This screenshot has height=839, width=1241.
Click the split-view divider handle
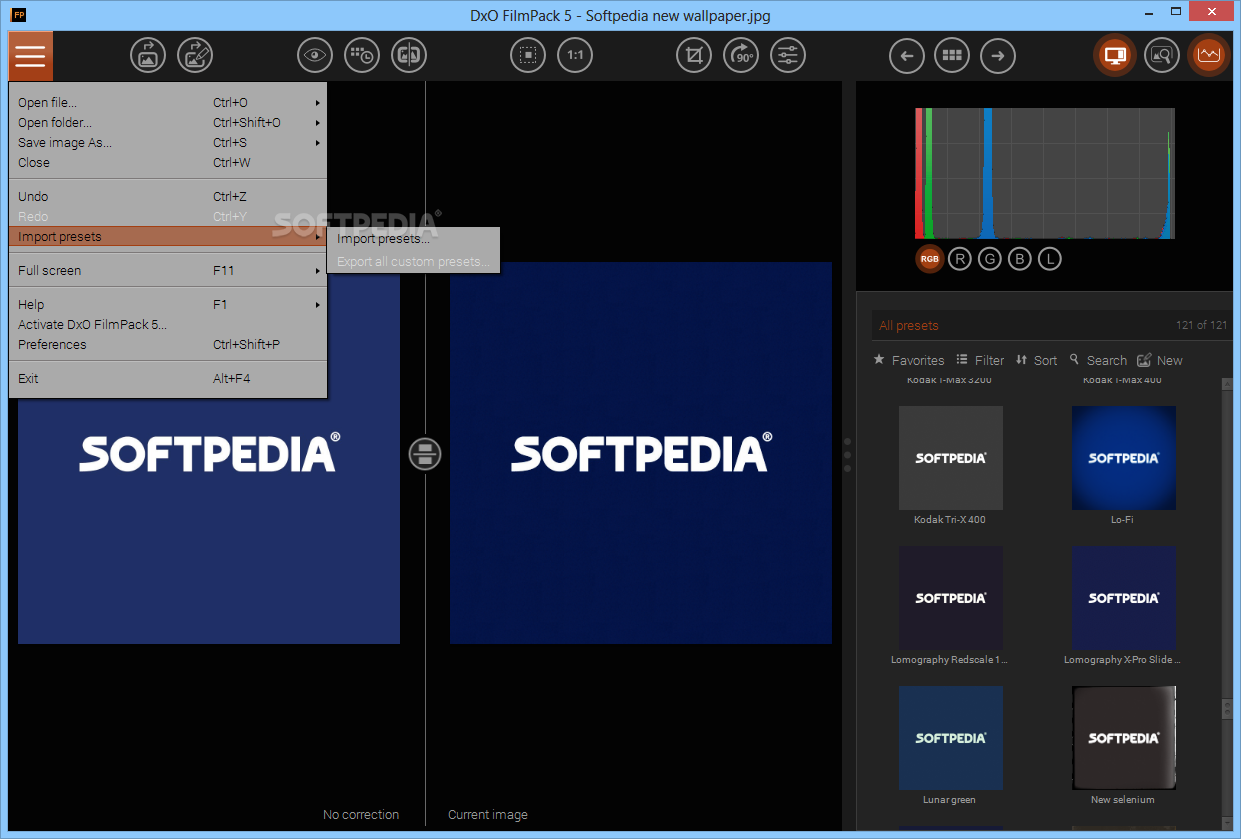pyautogui.click(x=425, y=454)
